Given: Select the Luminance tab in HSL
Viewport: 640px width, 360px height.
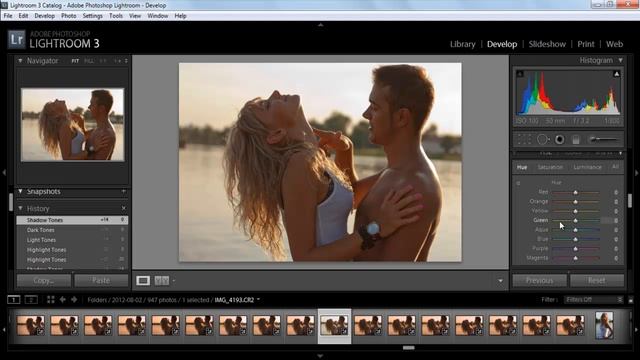Looking at the screenshot, I should (x=587, y=167).
